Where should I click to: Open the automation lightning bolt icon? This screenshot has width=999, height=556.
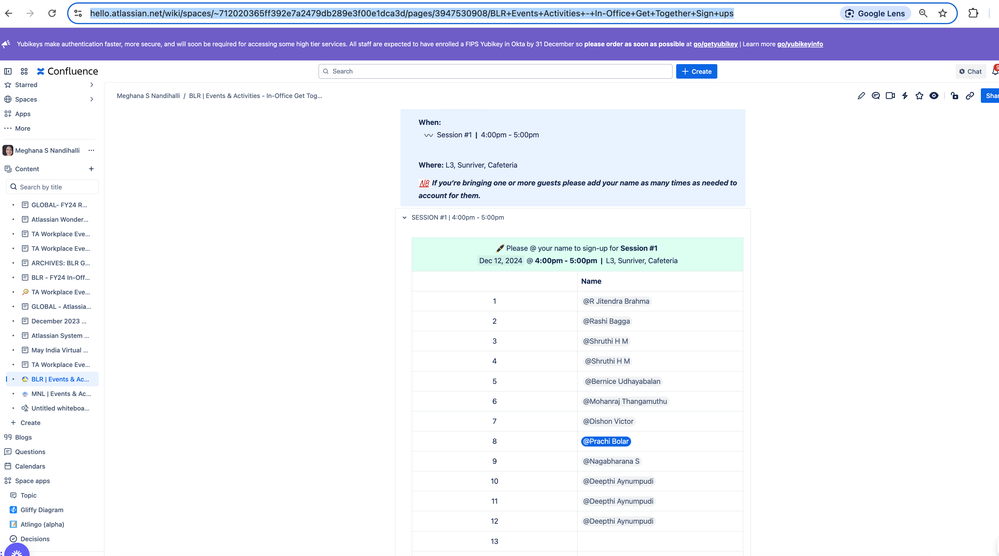905,96
